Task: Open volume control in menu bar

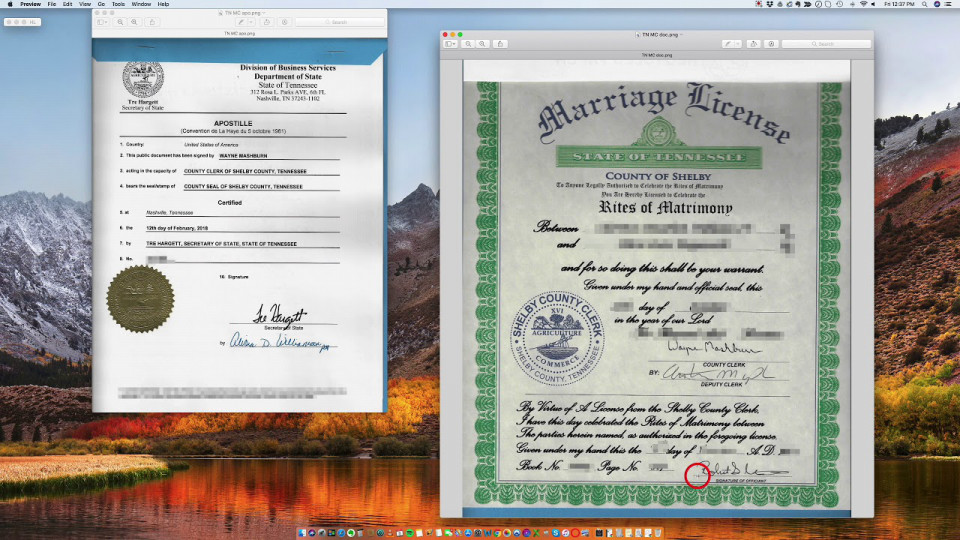Action: click(x=873, y=4)
